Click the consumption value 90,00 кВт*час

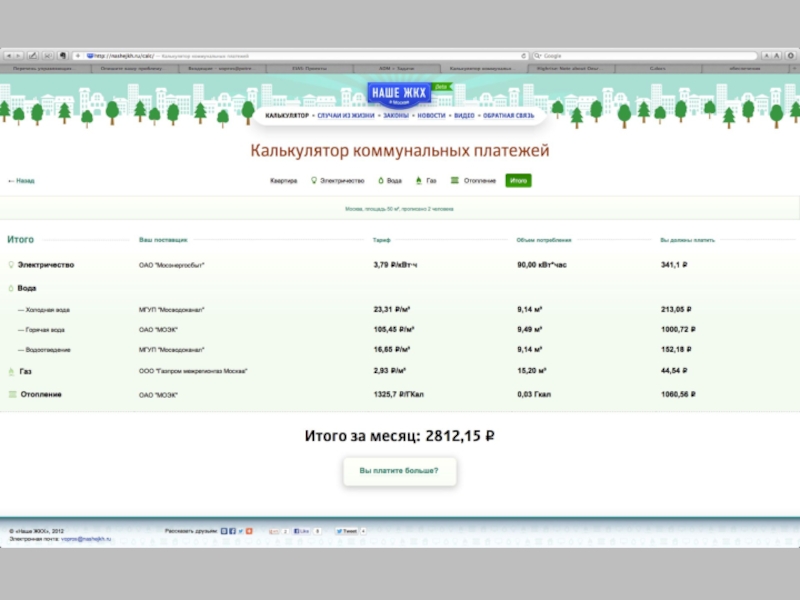pyautogui.click(x=542, y=265)
